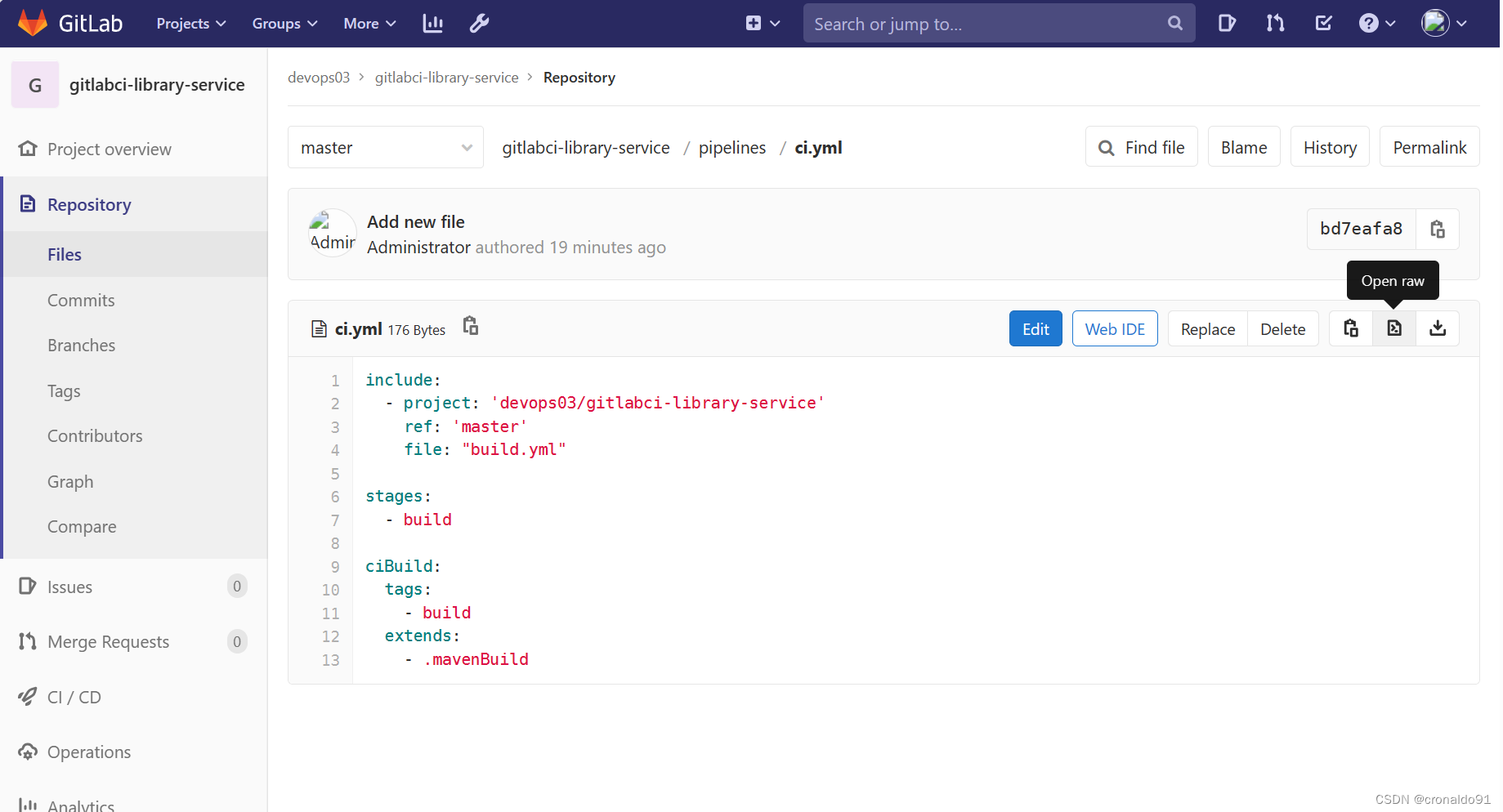Click Administrator author link
This screenshot has height=812, width=1503.
(418, 247)
